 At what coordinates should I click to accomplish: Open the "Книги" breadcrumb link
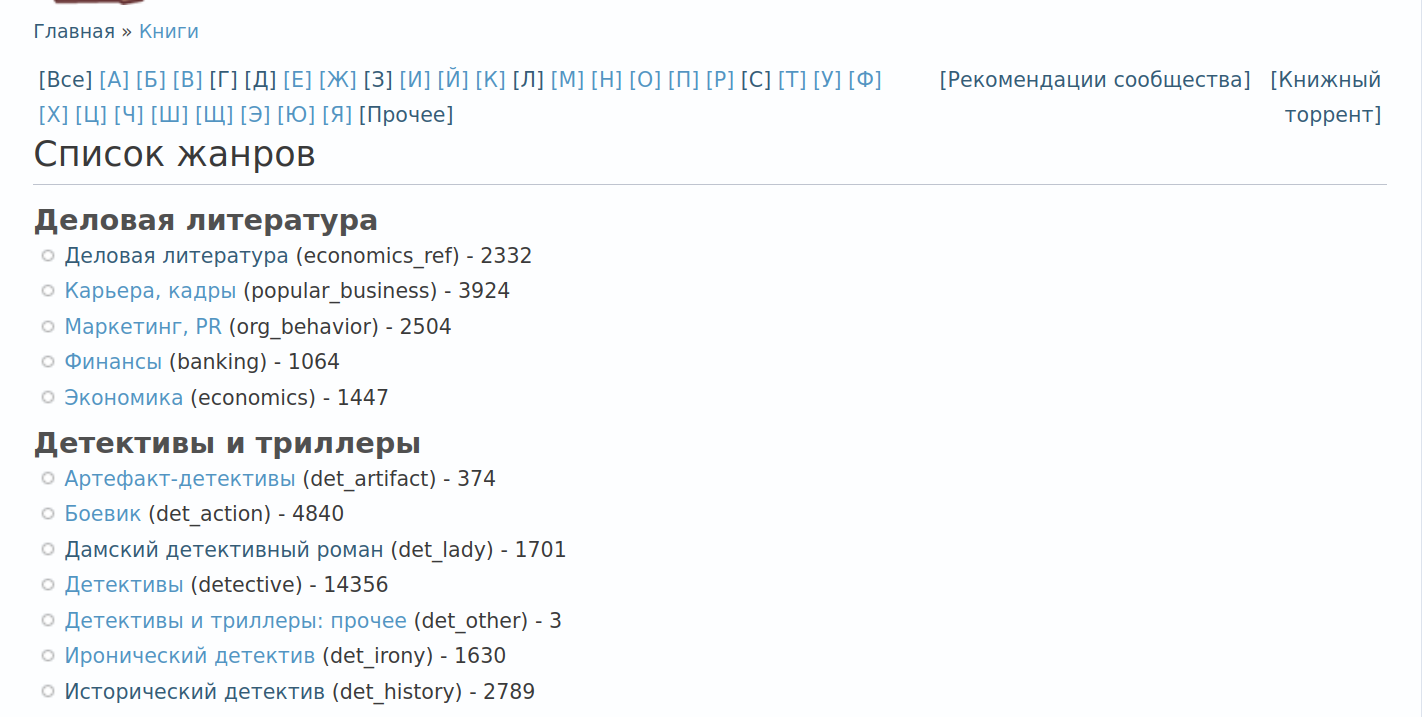click(x=169, y=32)
